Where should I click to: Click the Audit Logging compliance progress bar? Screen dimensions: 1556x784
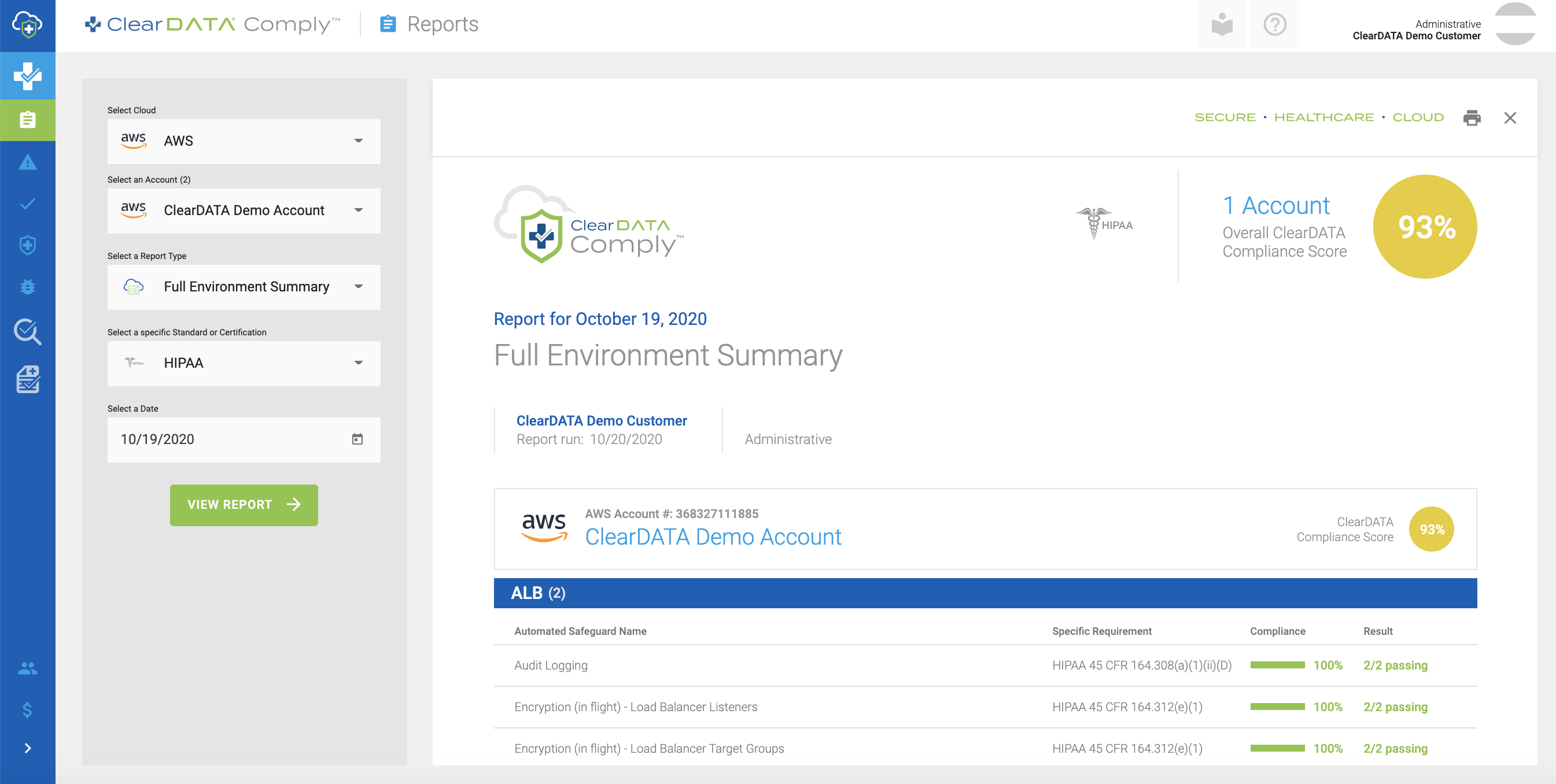[1277, 665]
